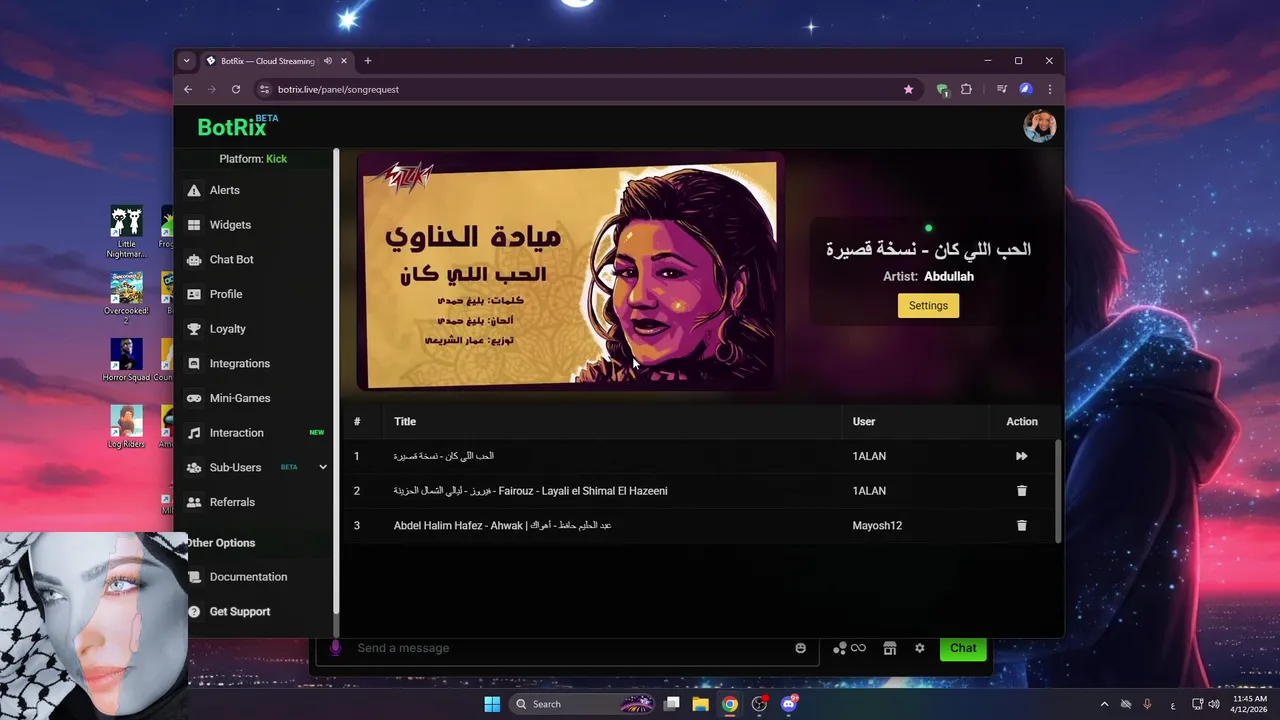Viewport: 1280px width, 720px height.
Task: Expand the Sub-Users submenu chevron
Action: (x=322, y=467)
